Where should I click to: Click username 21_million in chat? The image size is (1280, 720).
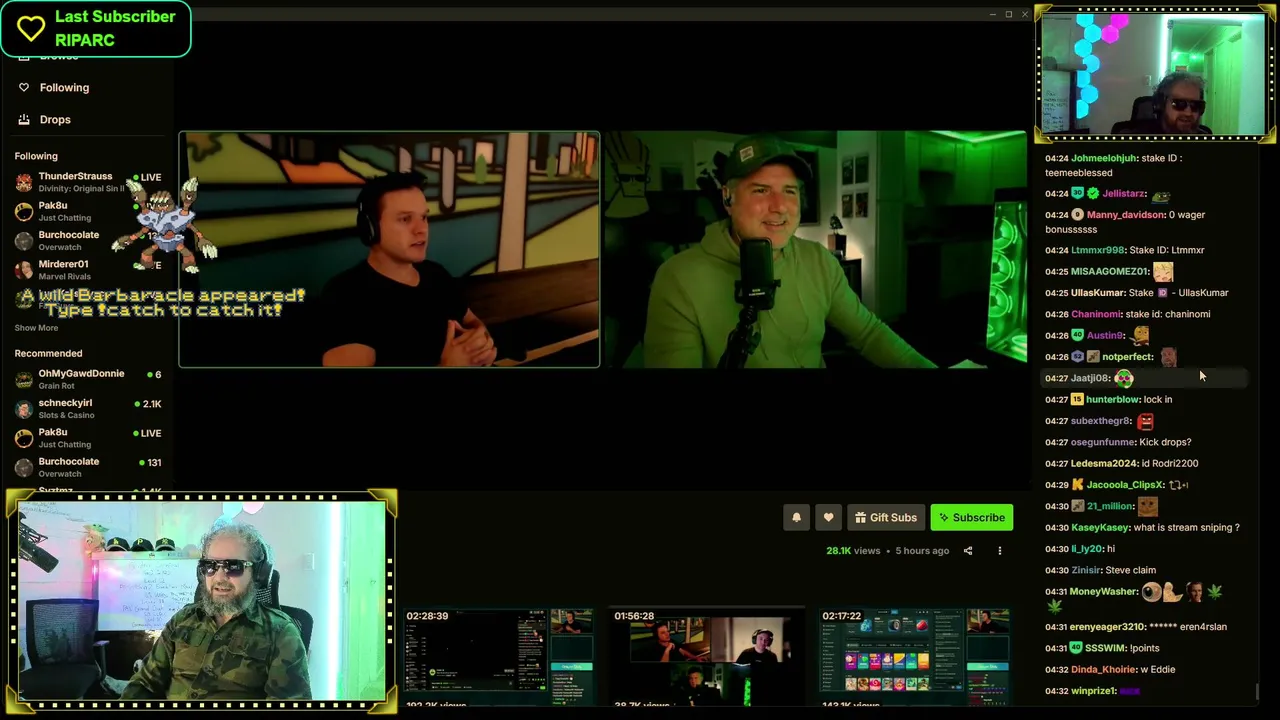[x=1110, y=506]
